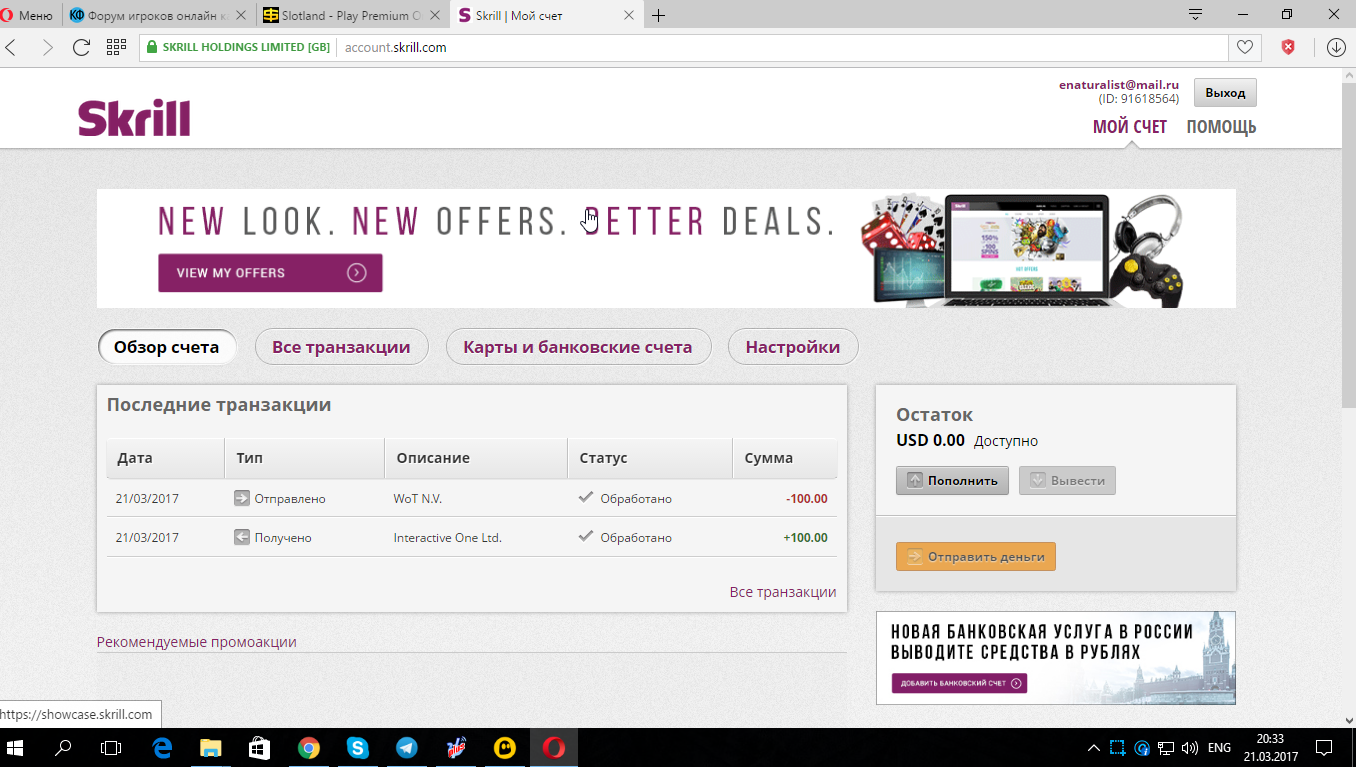The image size is (1356, 767).
Task: Go back to the previous page
Action: (12, 47)
